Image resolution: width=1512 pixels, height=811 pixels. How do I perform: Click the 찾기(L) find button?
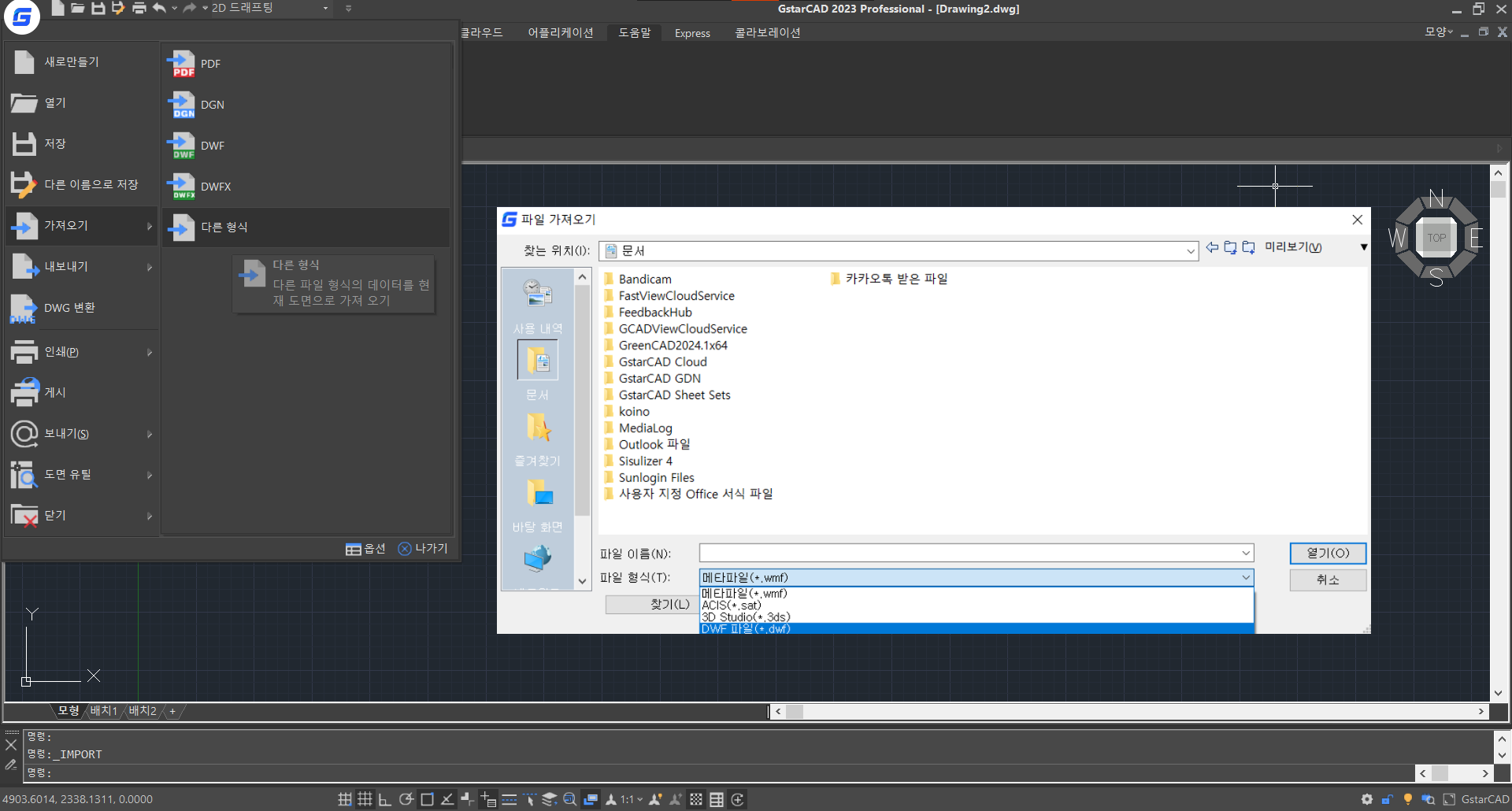pyautogui.click(x=651, y=605)
